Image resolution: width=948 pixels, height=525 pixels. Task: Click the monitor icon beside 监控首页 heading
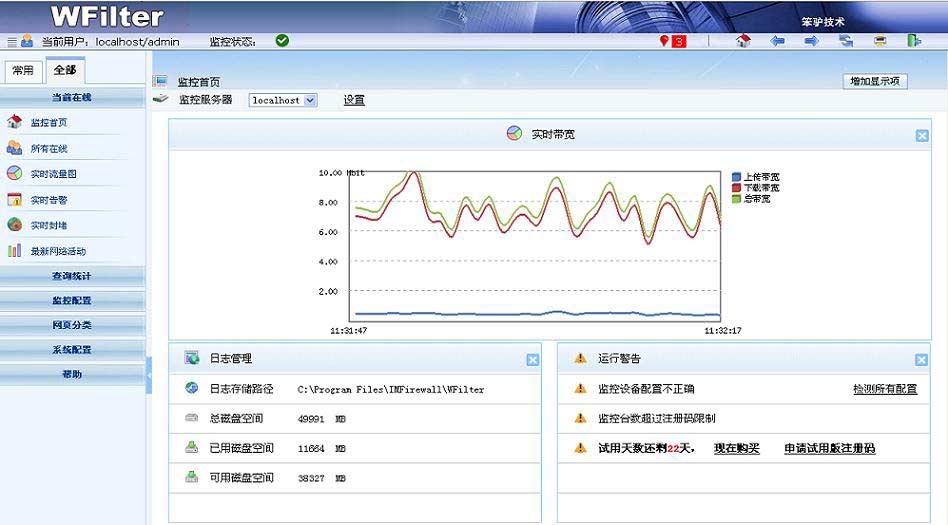pos(160,80)
